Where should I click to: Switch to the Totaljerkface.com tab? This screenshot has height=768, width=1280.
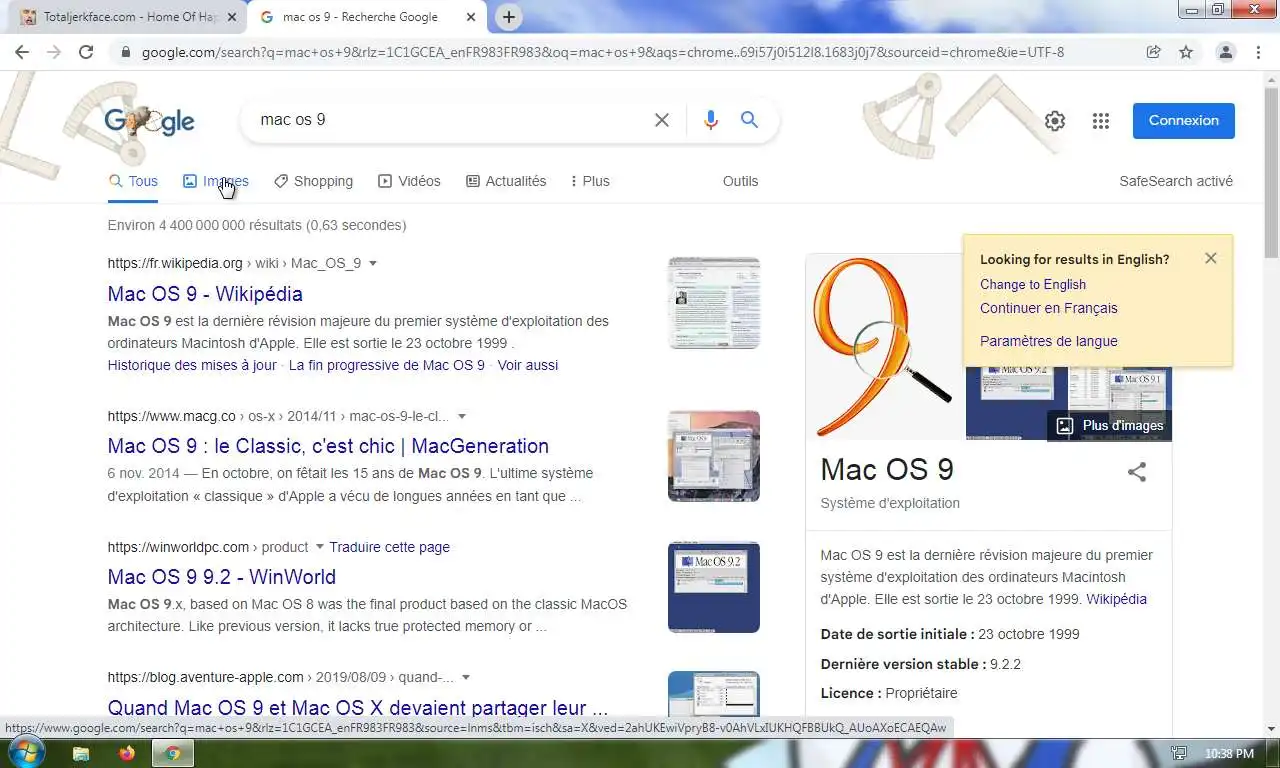(130, 17)
